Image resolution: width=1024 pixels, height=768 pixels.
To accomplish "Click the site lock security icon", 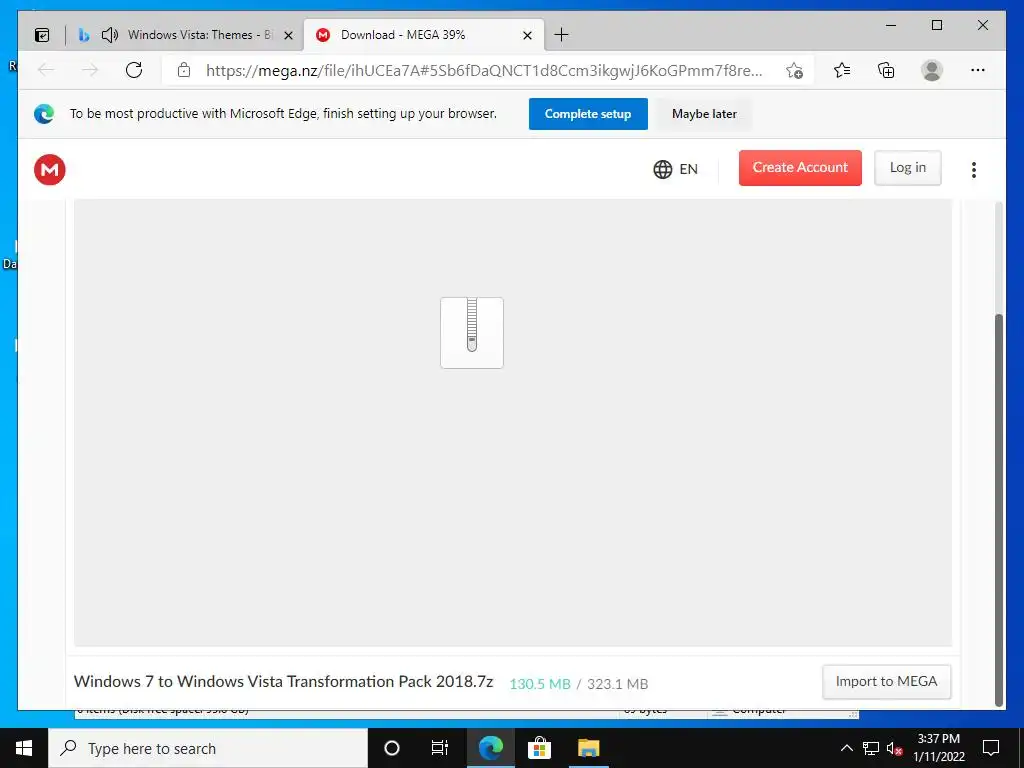I will [184, 70].
